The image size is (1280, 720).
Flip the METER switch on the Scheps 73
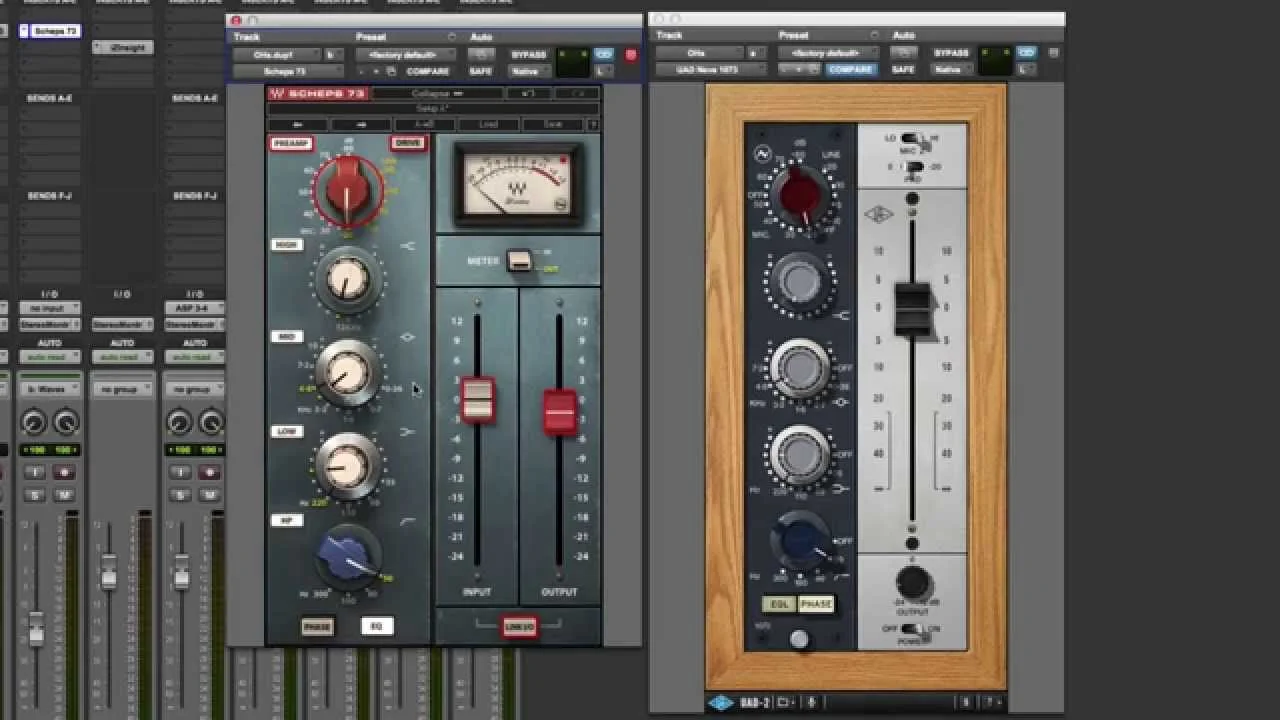pos(520,258)
